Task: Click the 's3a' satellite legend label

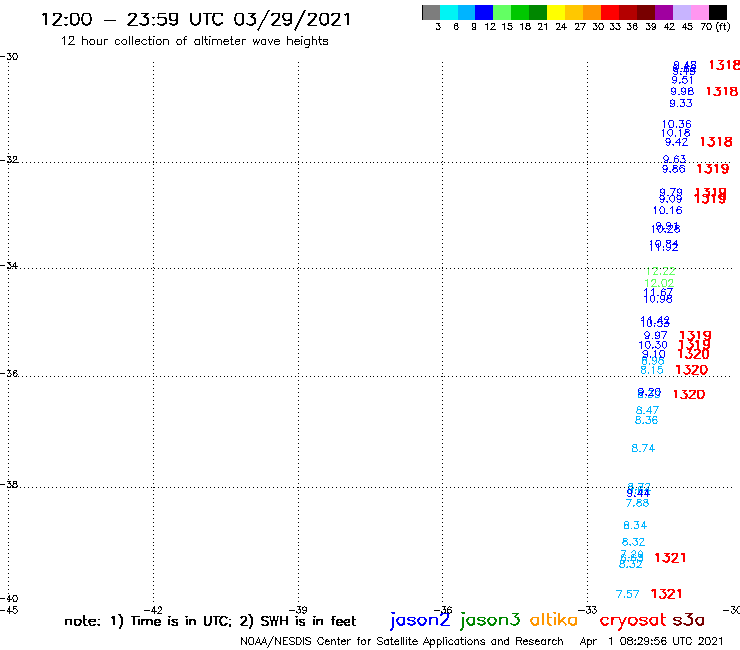Action: pyautogui.click(x=689, y=620)
